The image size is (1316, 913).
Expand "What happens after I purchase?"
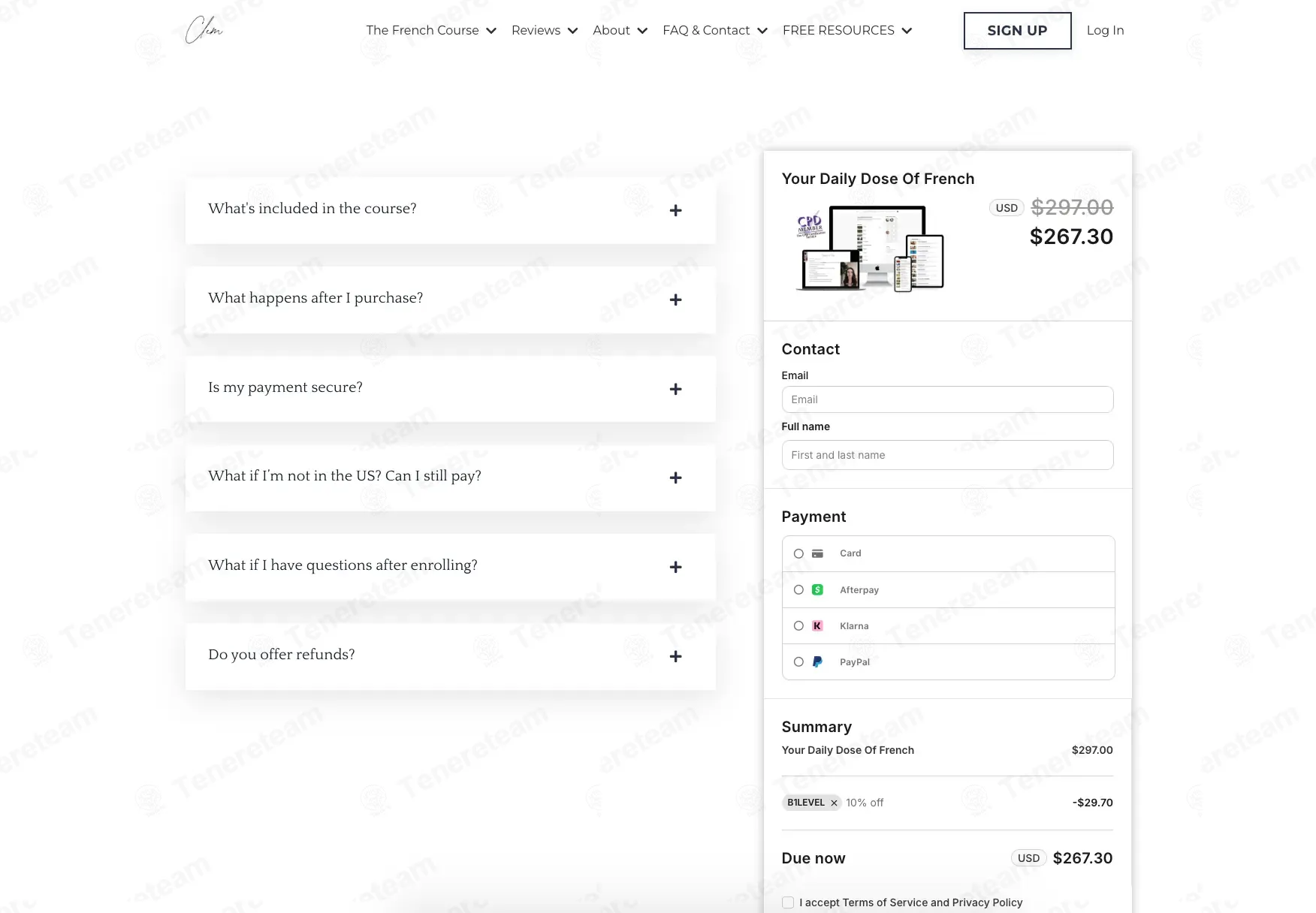(451, 300)
